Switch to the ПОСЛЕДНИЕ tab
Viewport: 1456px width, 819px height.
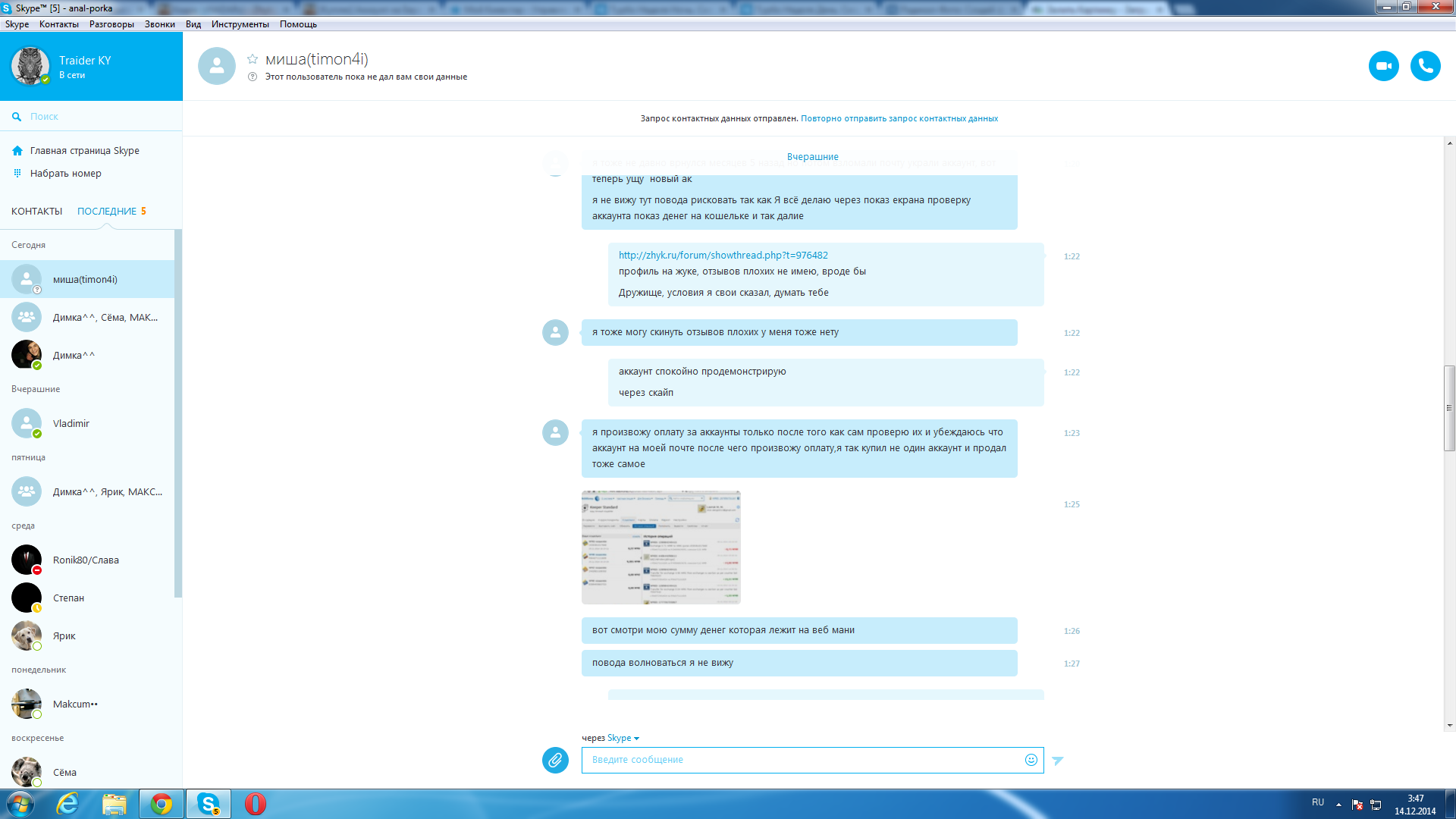point(107,212)
